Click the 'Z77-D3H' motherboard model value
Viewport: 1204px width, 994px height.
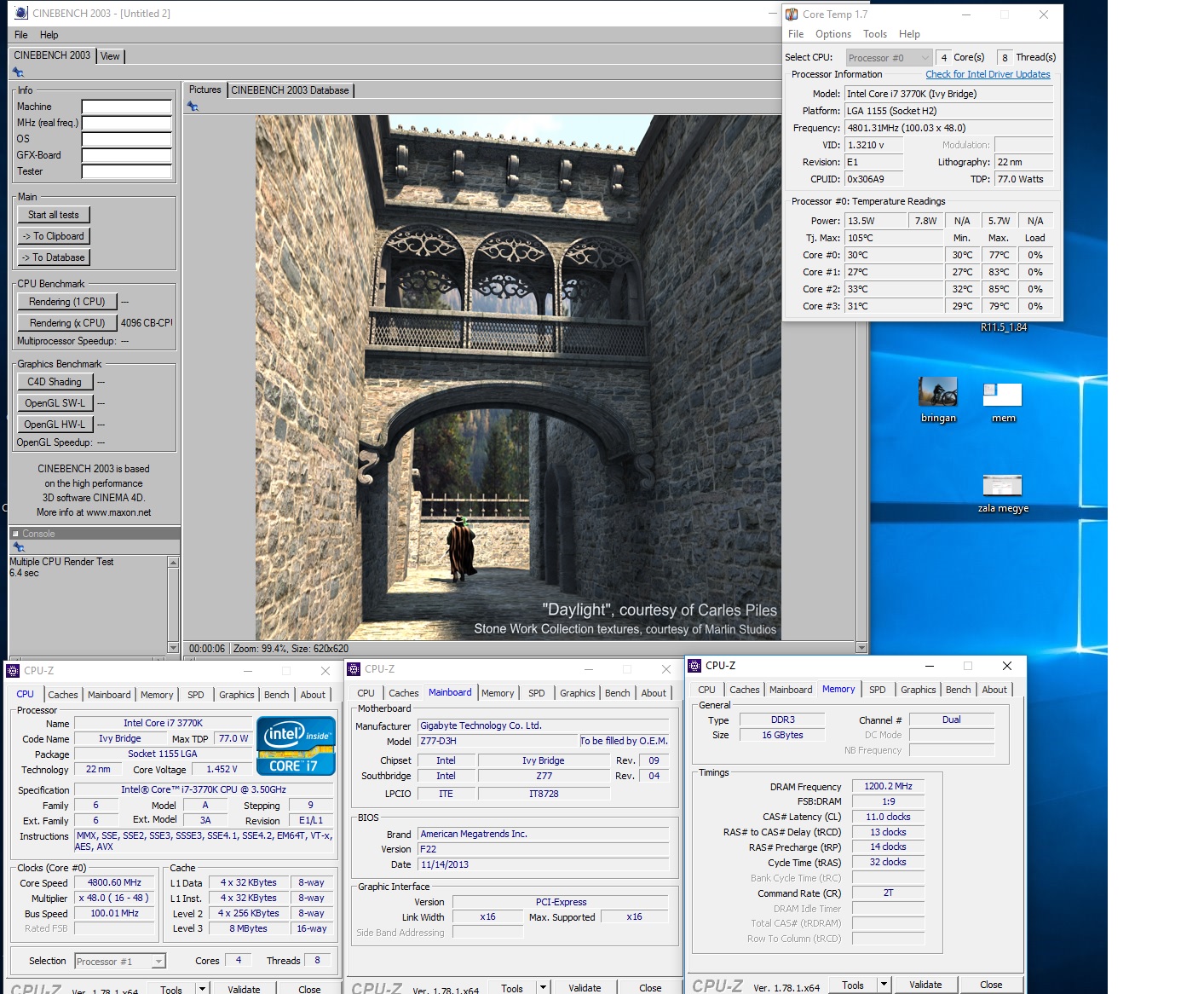coord(498,742)
